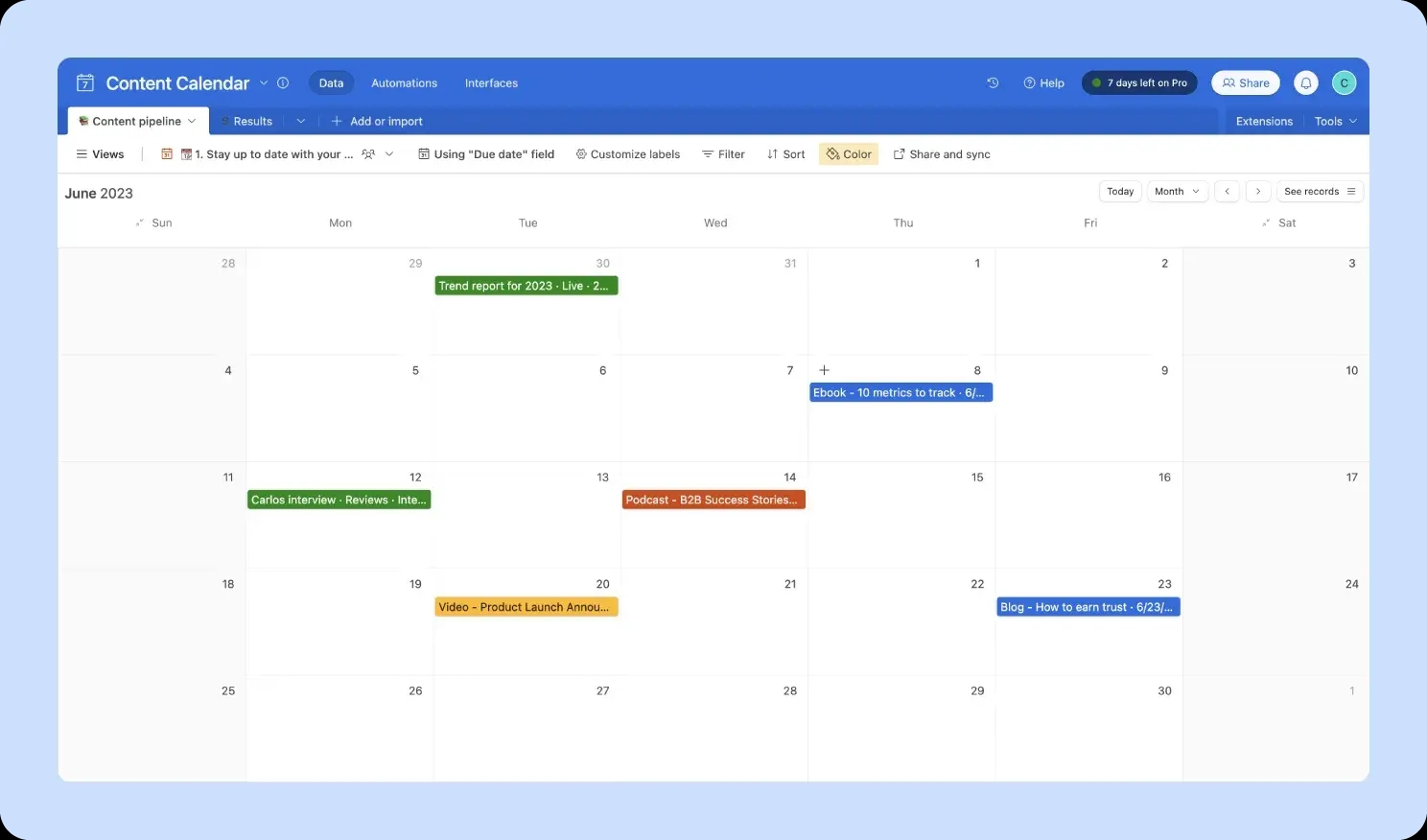Open notifications bell icon
The height and width of the screenshot is (840, 1427).
(1306, 83)
